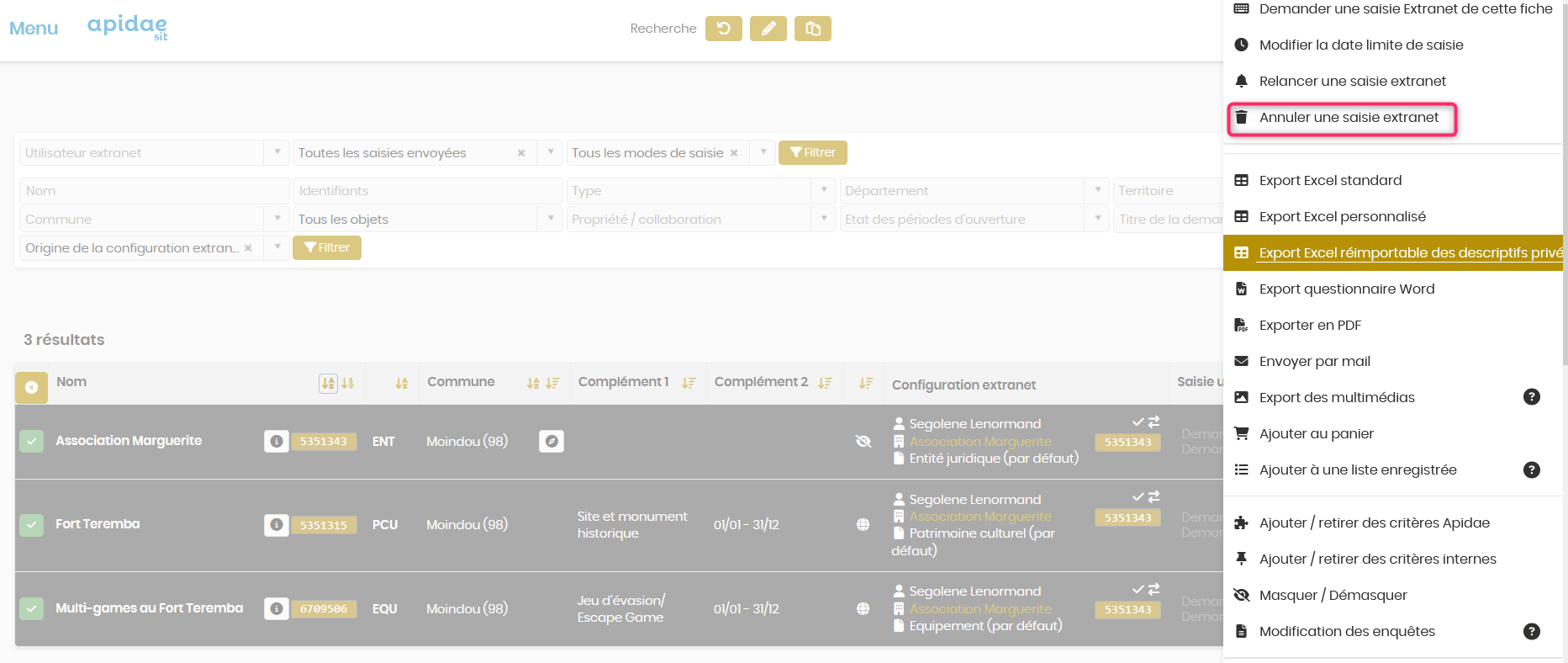Expand the Tous les objets dropdown
Screen dimensions: 1568x663
pos(550,219)
